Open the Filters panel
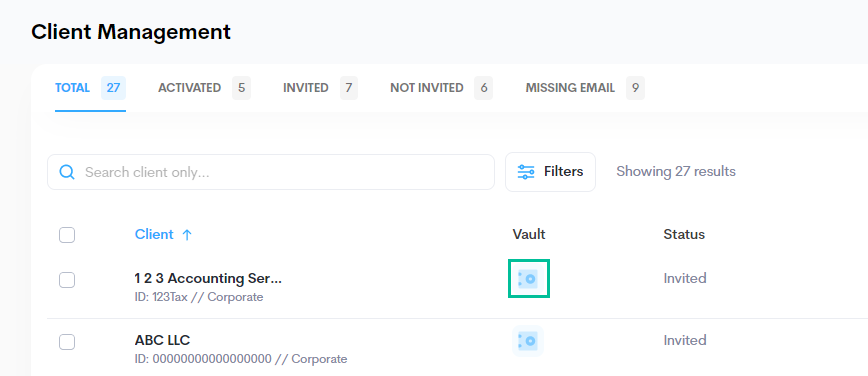Screen dimensions: 868x376 pyautogui.click(x=550, y=172)
